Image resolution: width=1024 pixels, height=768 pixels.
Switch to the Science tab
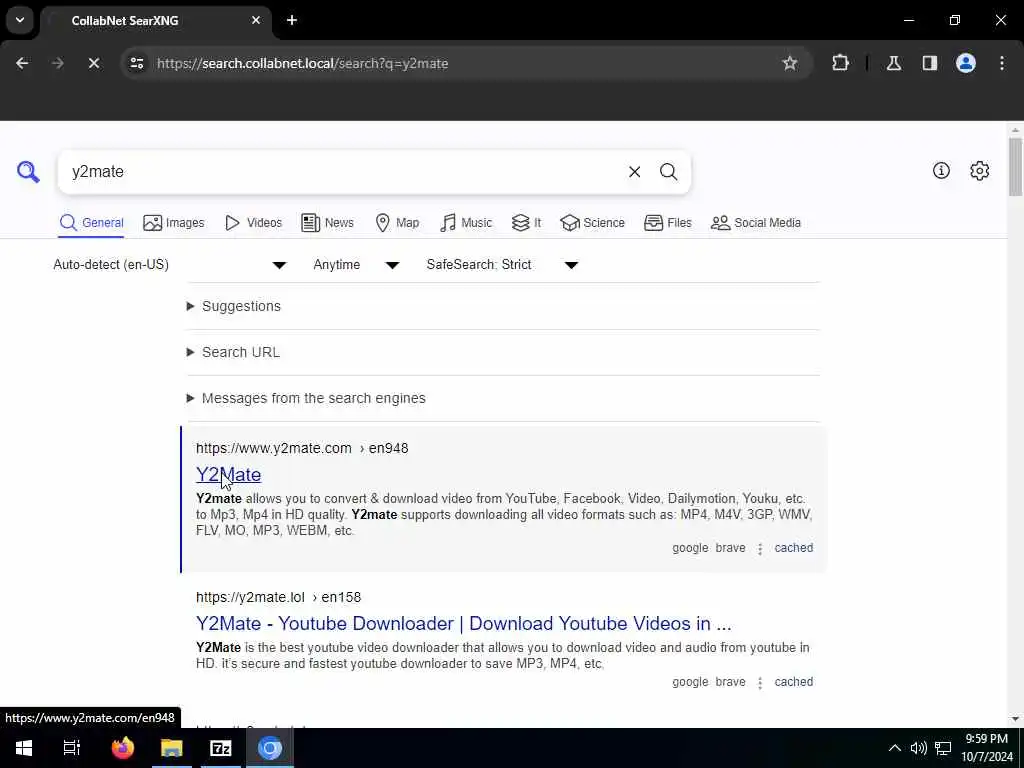click(592, 223)
